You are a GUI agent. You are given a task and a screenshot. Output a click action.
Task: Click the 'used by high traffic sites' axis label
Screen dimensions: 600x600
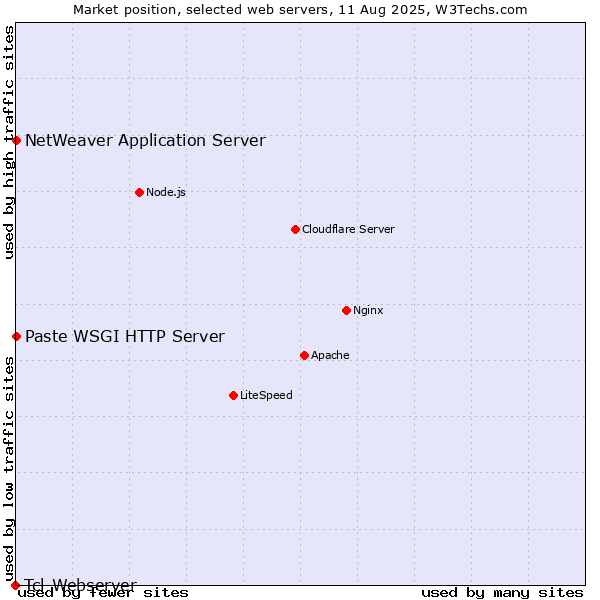(9, 142)
